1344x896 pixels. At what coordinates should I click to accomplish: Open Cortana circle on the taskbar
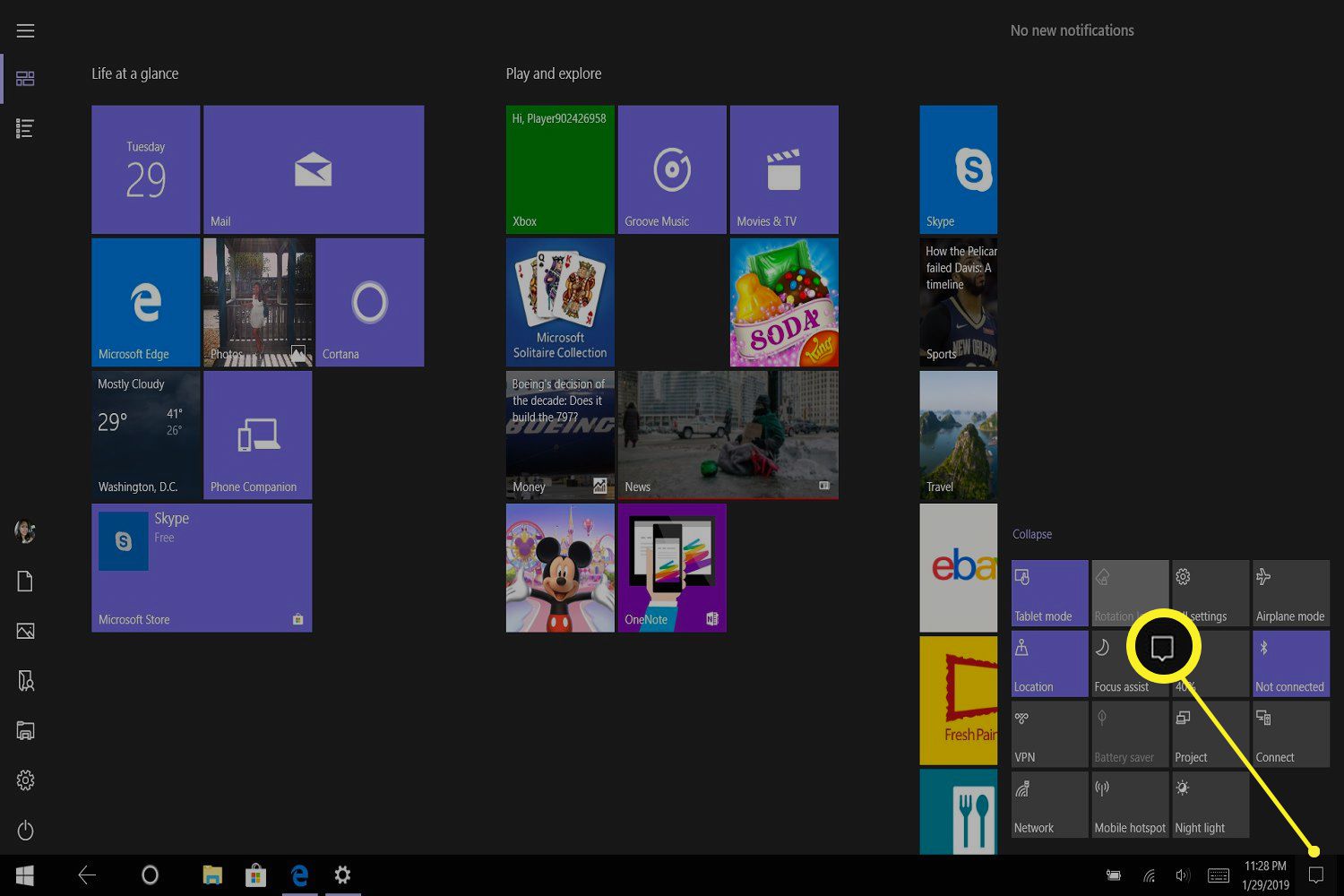coord(150,875)
